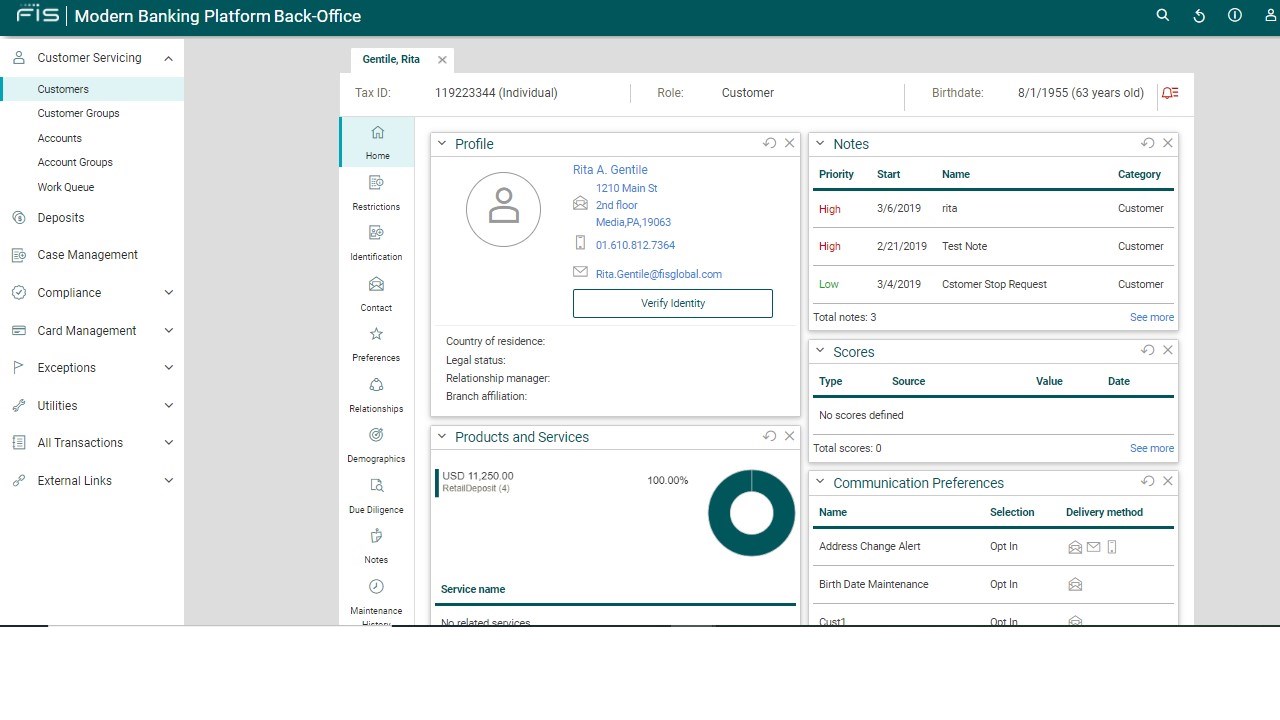Viewport: 1280px width, 720px height.
Task: Open See more link in Notes
Action: 1152,317
